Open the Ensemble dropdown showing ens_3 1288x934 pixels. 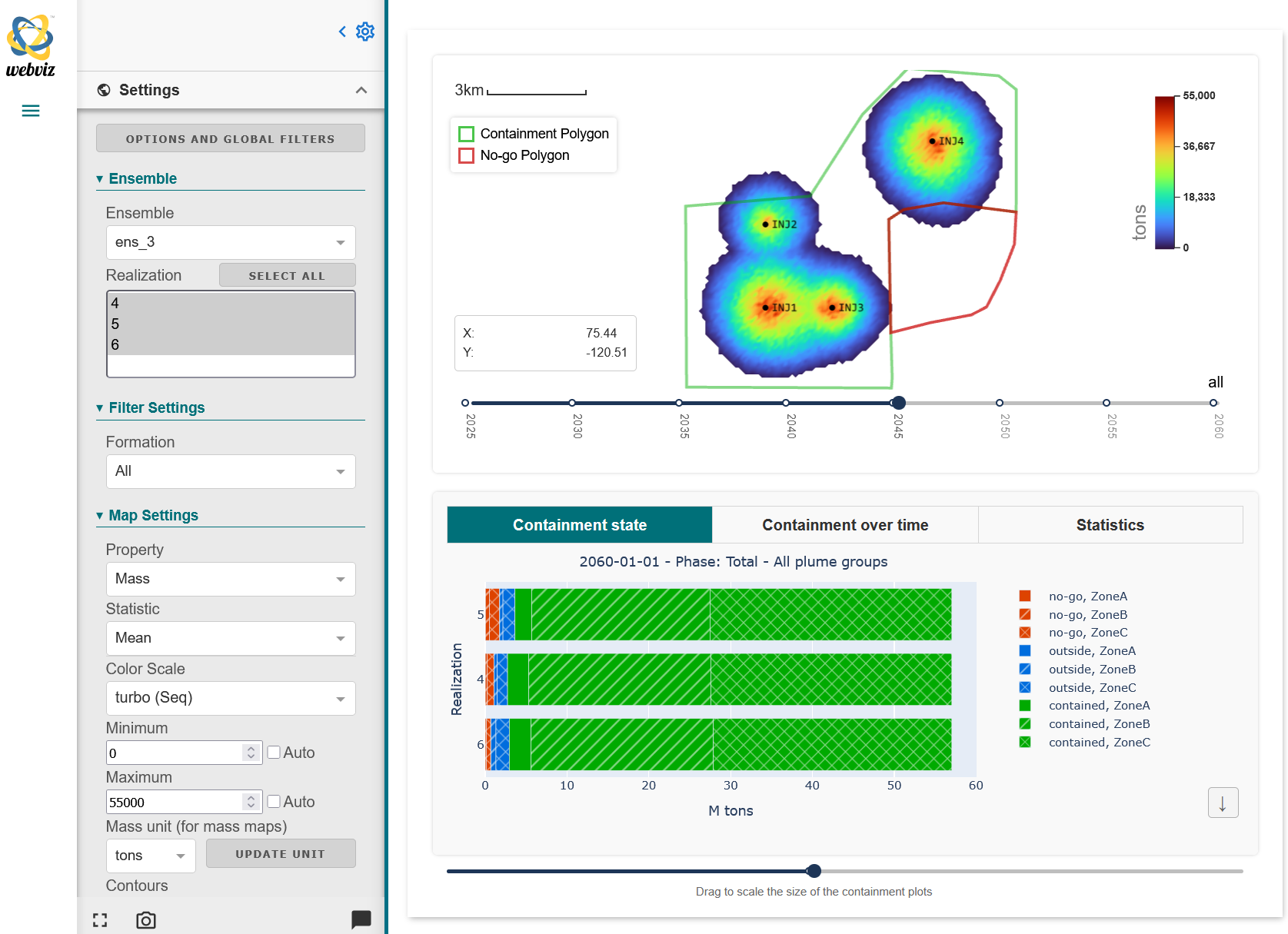click(230, 242)
